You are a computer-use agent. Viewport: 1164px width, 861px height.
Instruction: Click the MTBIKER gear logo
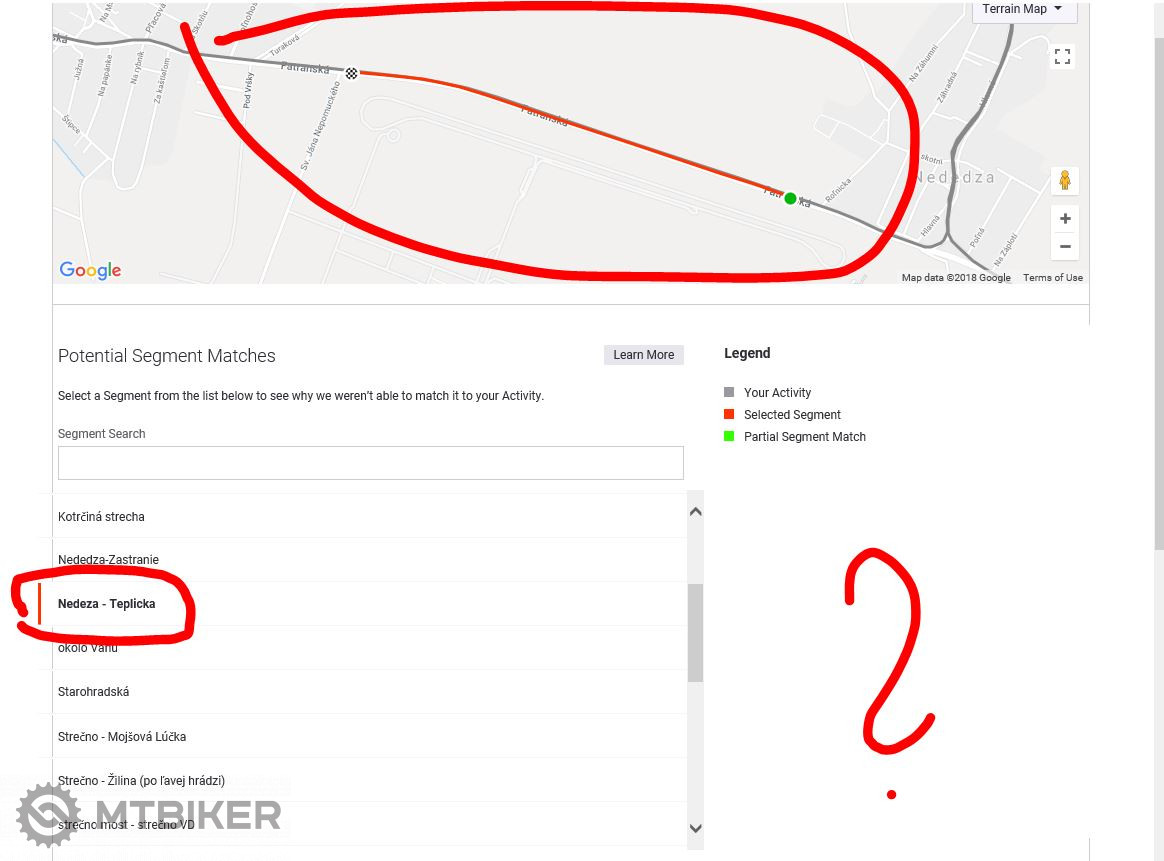click(x=48, y=814)
